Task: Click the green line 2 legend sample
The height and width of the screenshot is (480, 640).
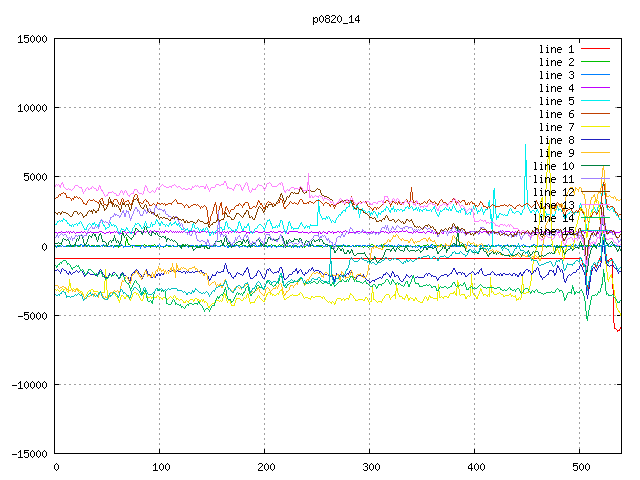Action: tap(595, 62)
